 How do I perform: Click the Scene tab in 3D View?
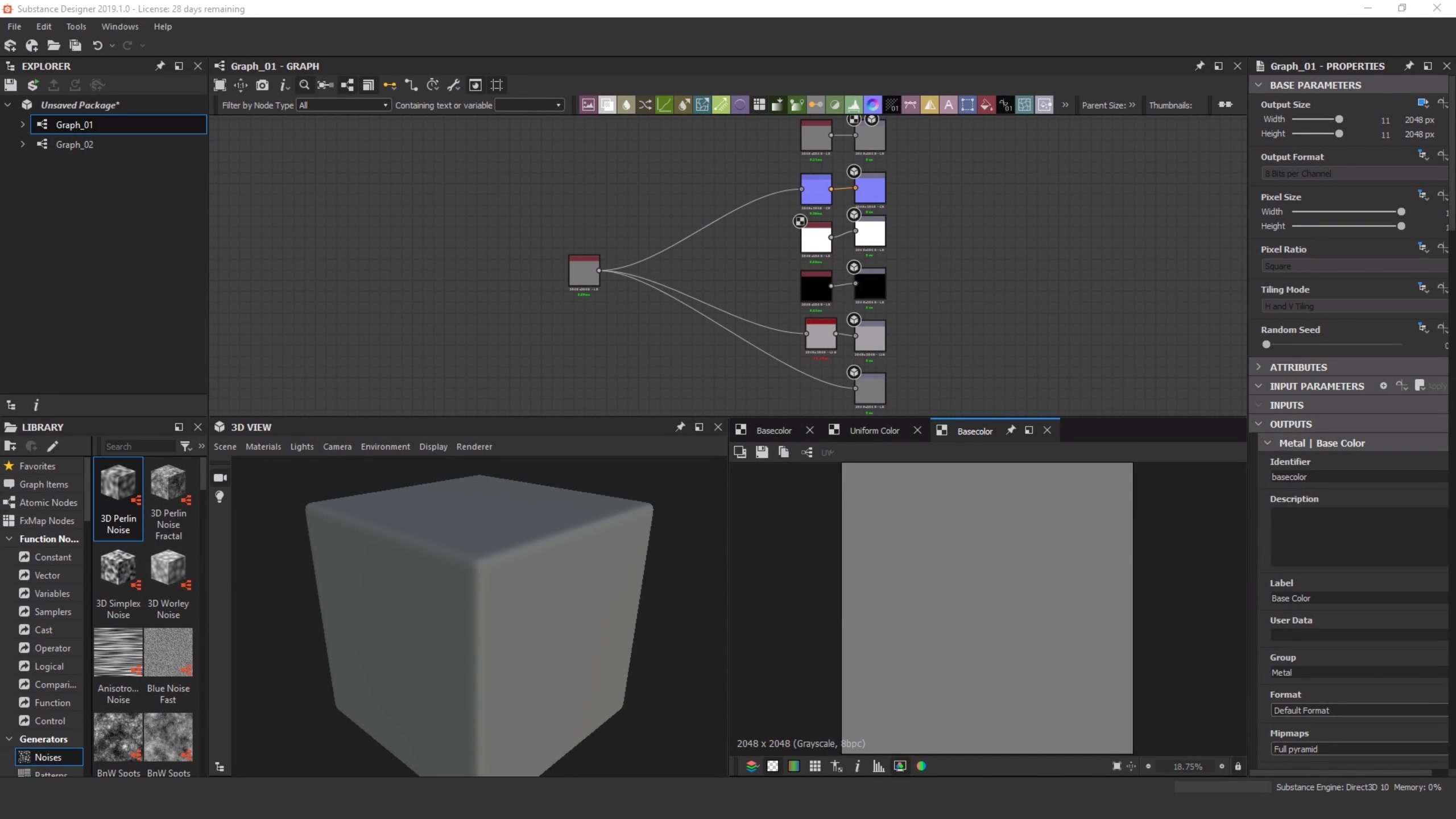click(224, 446)
